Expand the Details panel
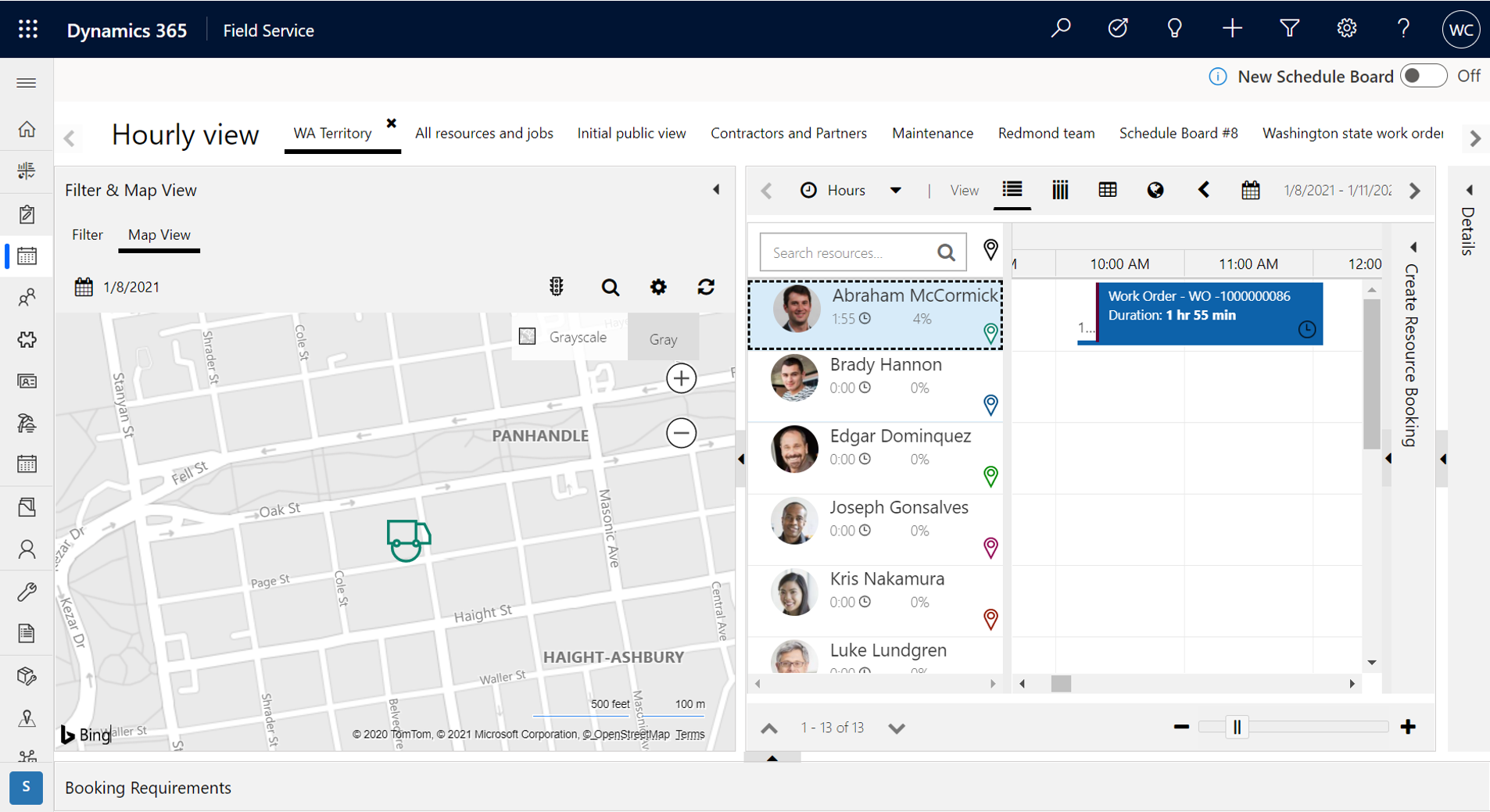 point(1470,190)
